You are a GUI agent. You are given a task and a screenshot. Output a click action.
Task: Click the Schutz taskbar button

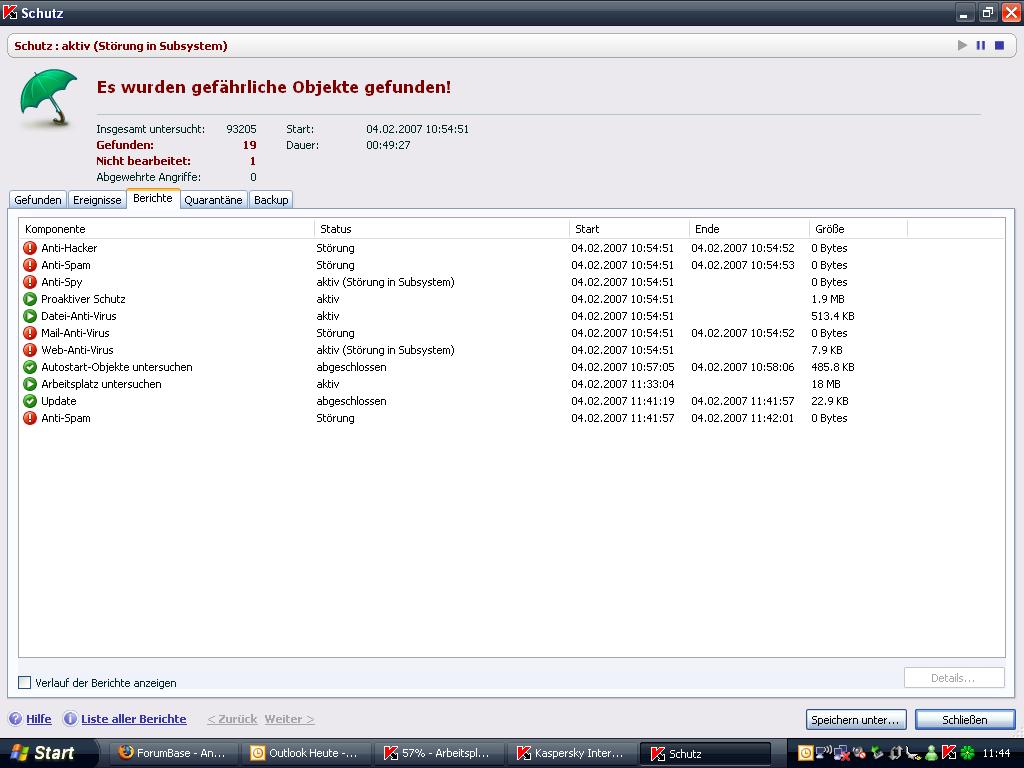coord(705,753)
